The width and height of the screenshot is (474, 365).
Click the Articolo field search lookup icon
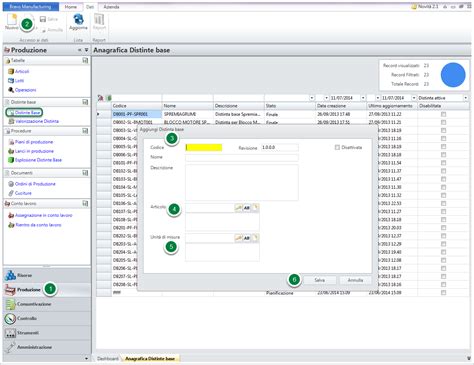tap(238, 208)
